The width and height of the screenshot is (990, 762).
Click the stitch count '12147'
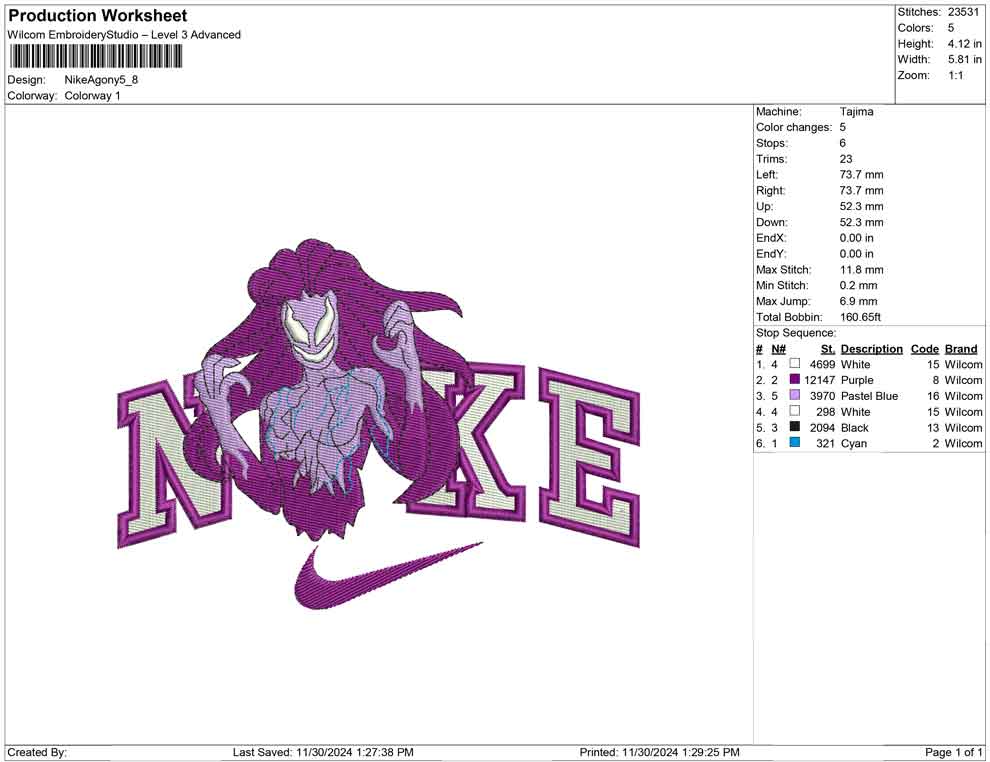point(820,380)
